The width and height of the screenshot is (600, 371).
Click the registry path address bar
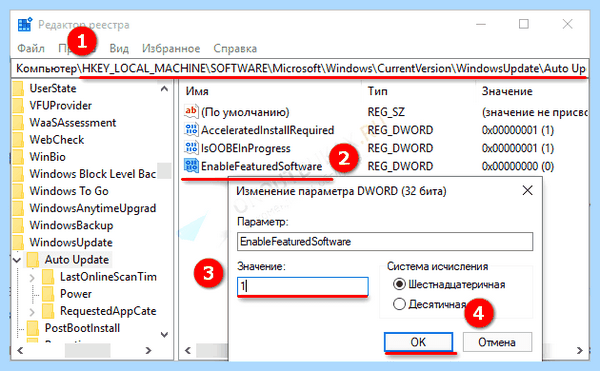tap(300, 68)
